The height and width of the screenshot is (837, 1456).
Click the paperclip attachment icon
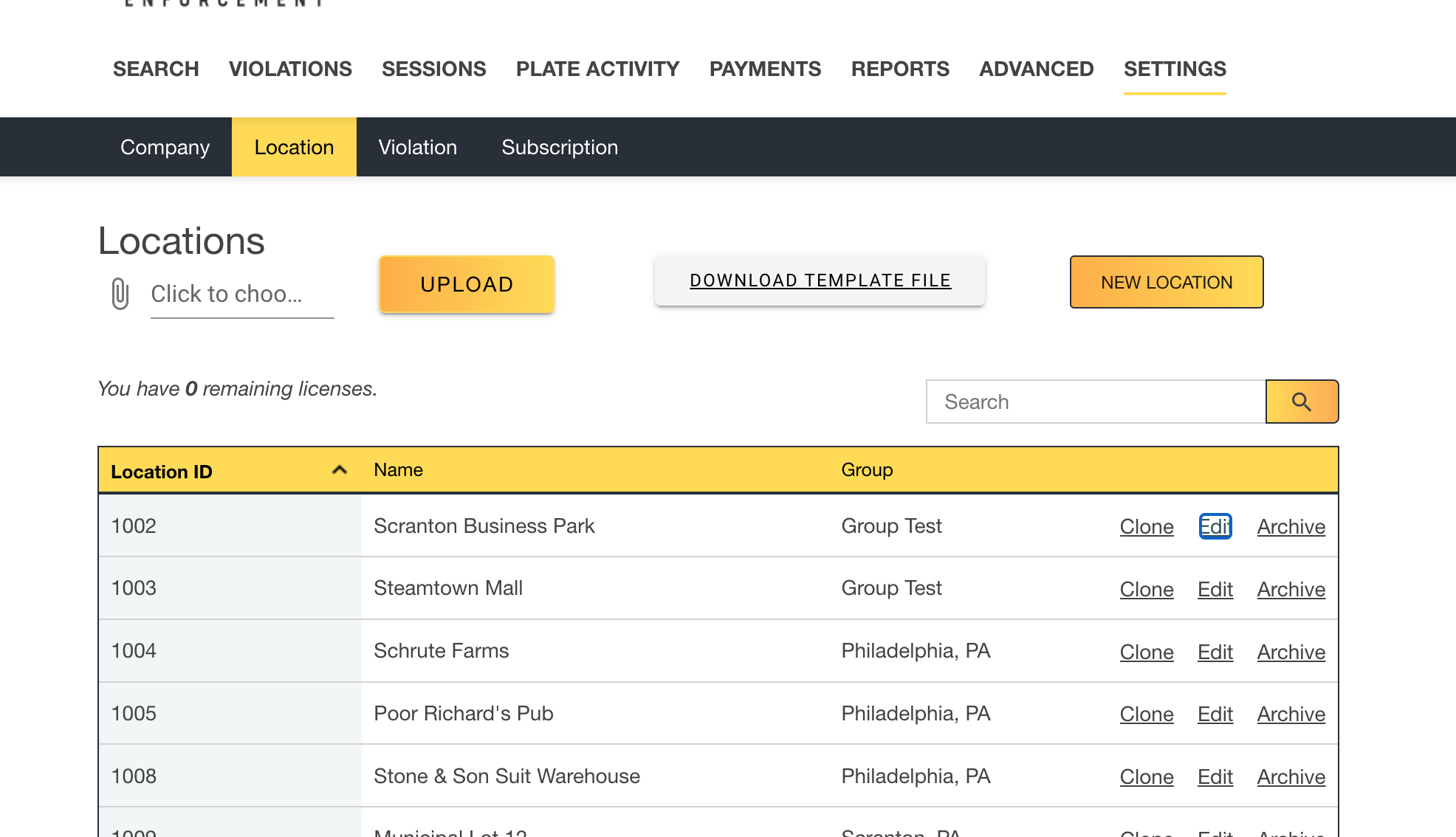120,294
